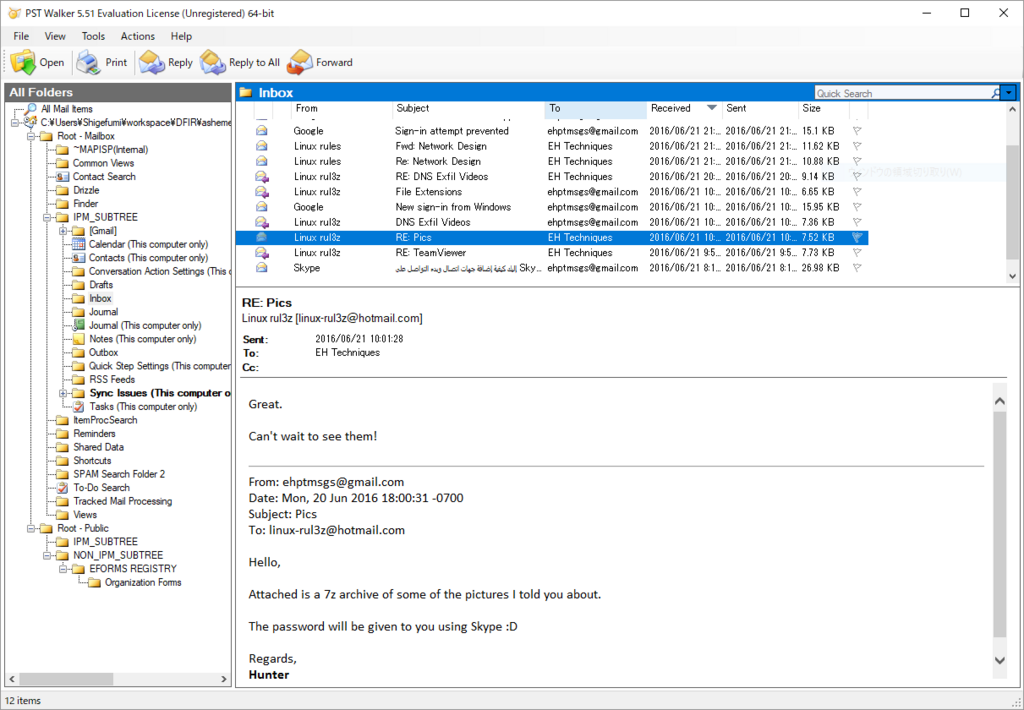Screen dimensions: 1024x710
Task: Select the Organization Forms folder
Action: click(143, 583)
